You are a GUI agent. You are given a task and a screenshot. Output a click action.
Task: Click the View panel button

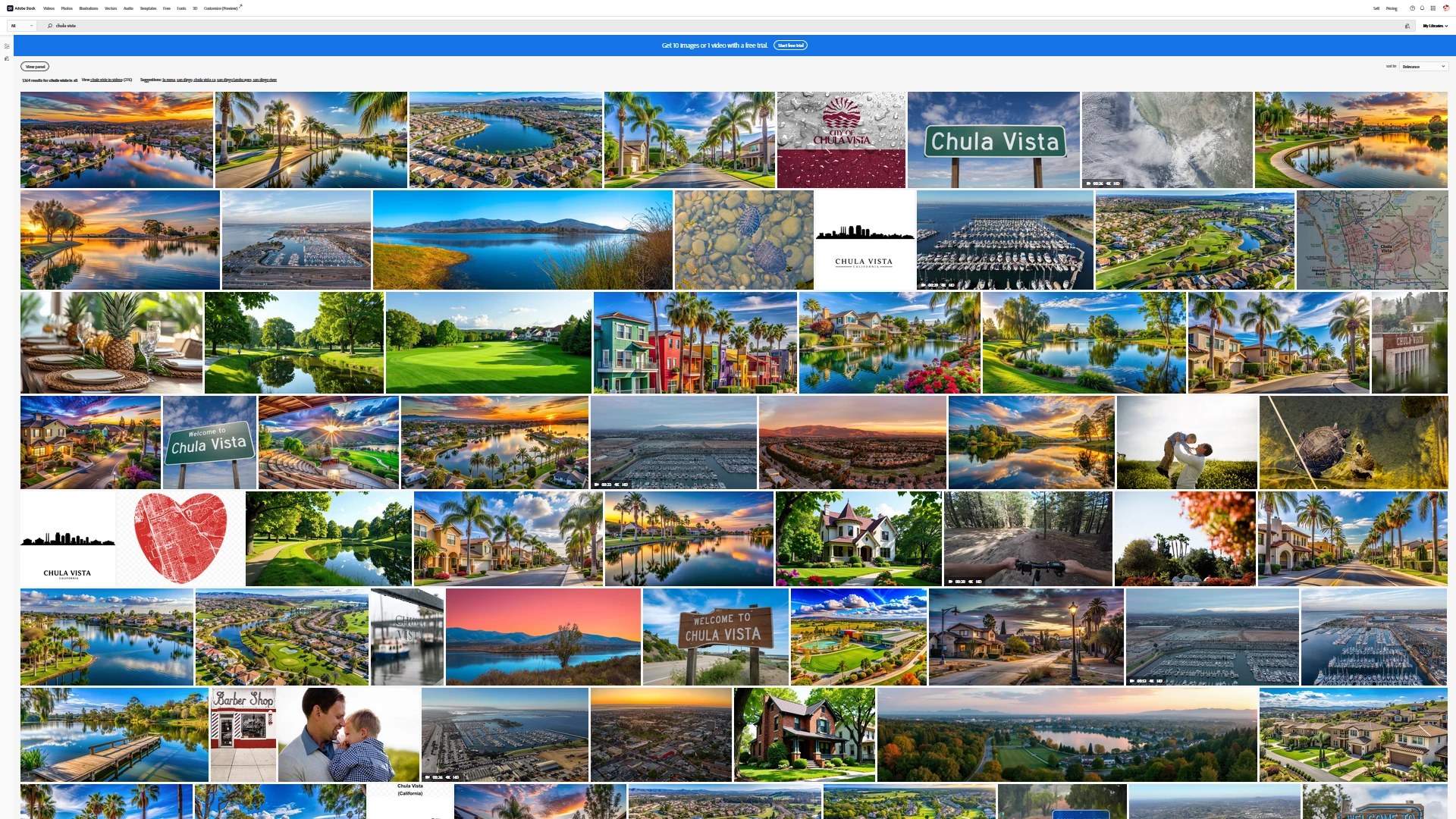coord(35,67)
